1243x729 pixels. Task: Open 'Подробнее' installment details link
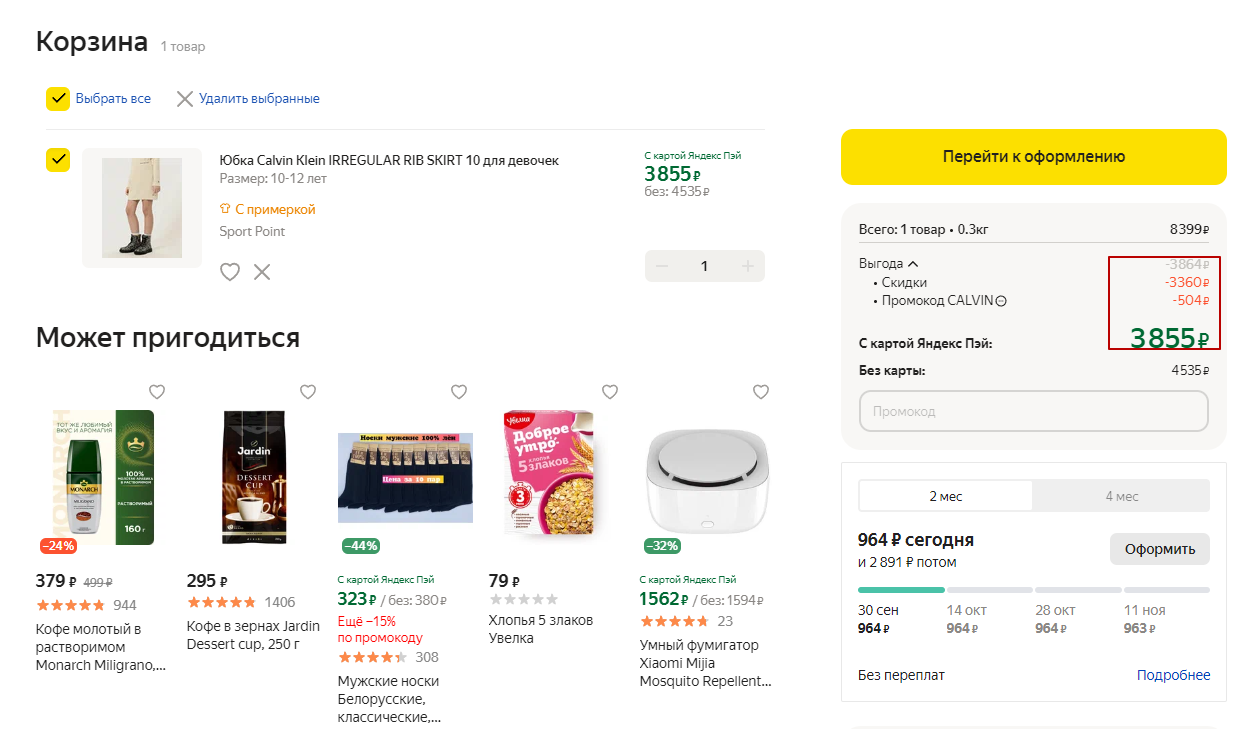(1173, 675)
